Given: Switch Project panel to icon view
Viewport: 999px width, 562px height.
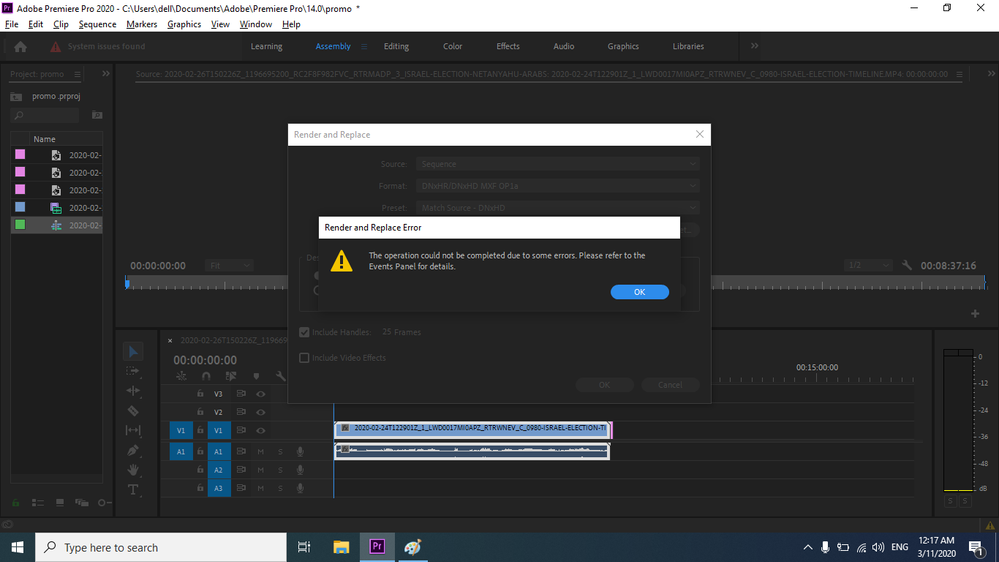Looking at the screenshot, I should 60,503.
